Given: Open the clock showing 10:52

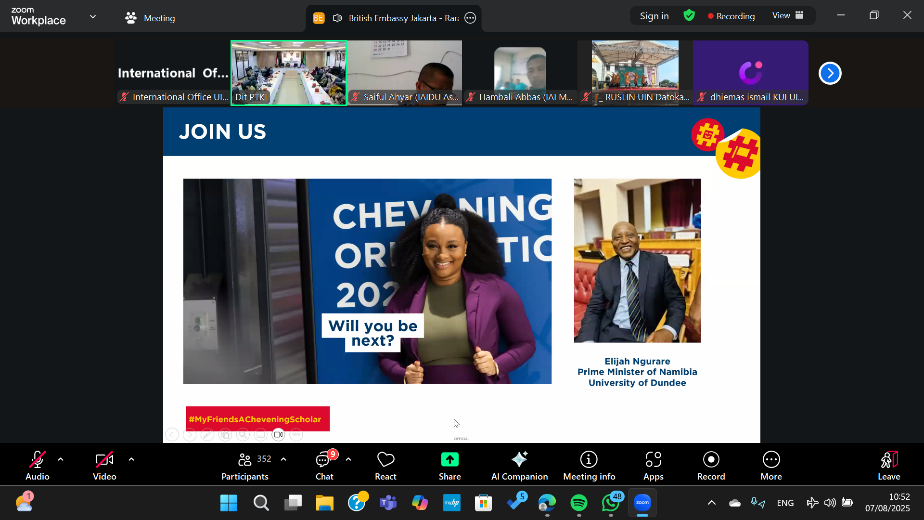Looking at the screenshot, I should tap(887, 502).
